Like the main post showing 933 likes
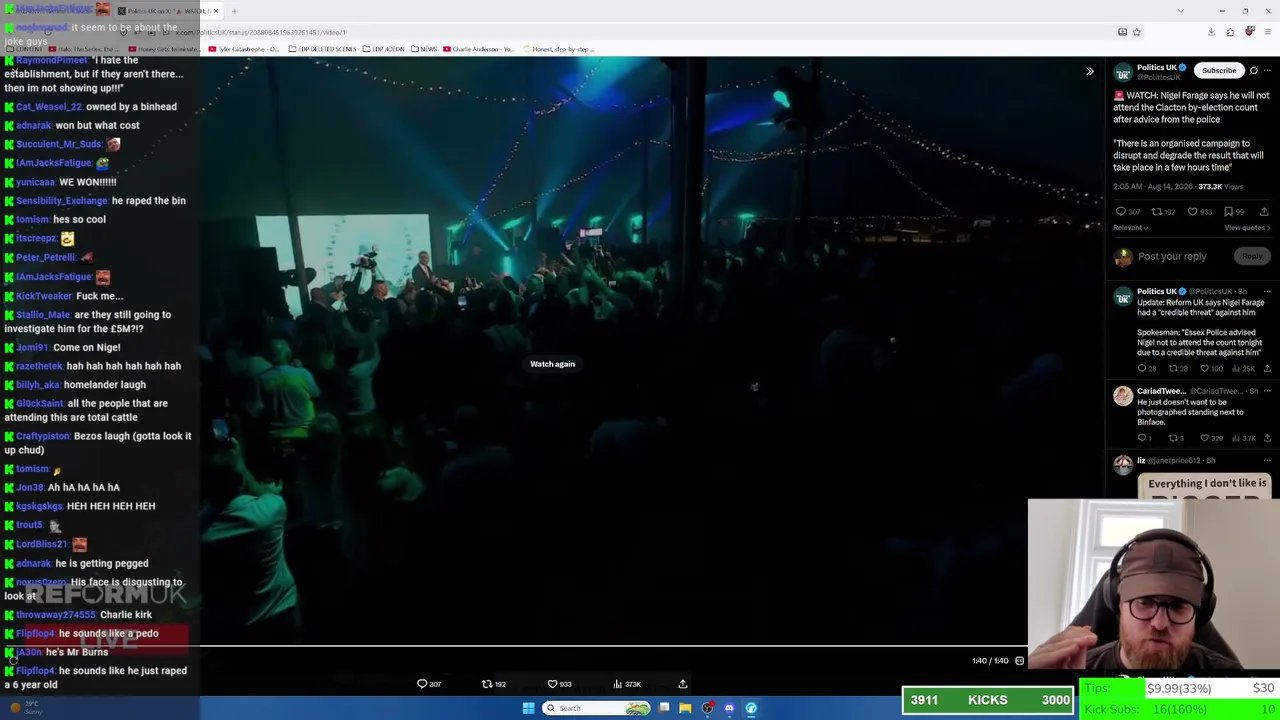 click(x=1199, y=212)
